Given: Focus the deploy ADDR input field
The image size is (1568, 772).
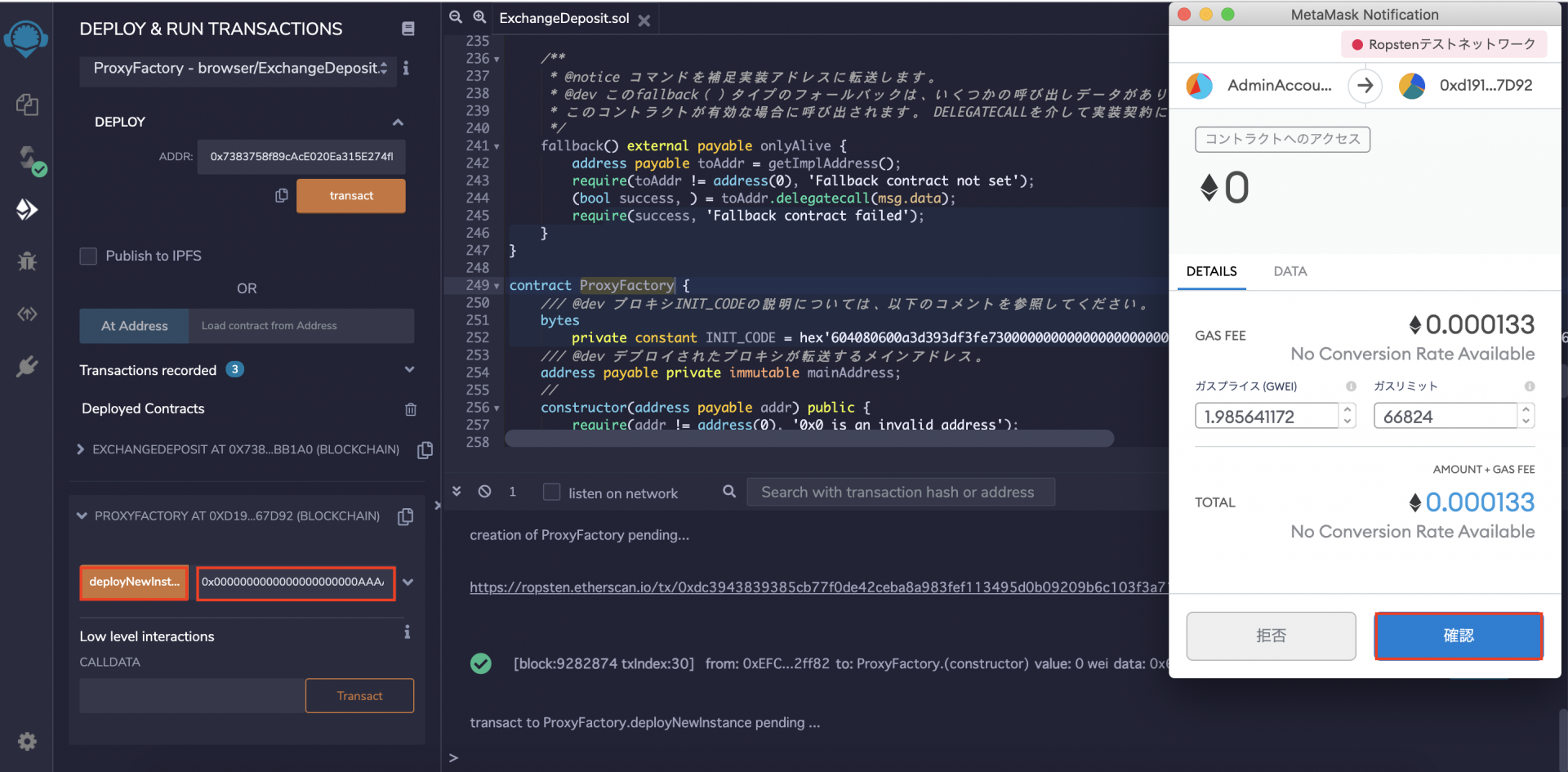Looking at the screenshot, I should (x=301, y=157).
